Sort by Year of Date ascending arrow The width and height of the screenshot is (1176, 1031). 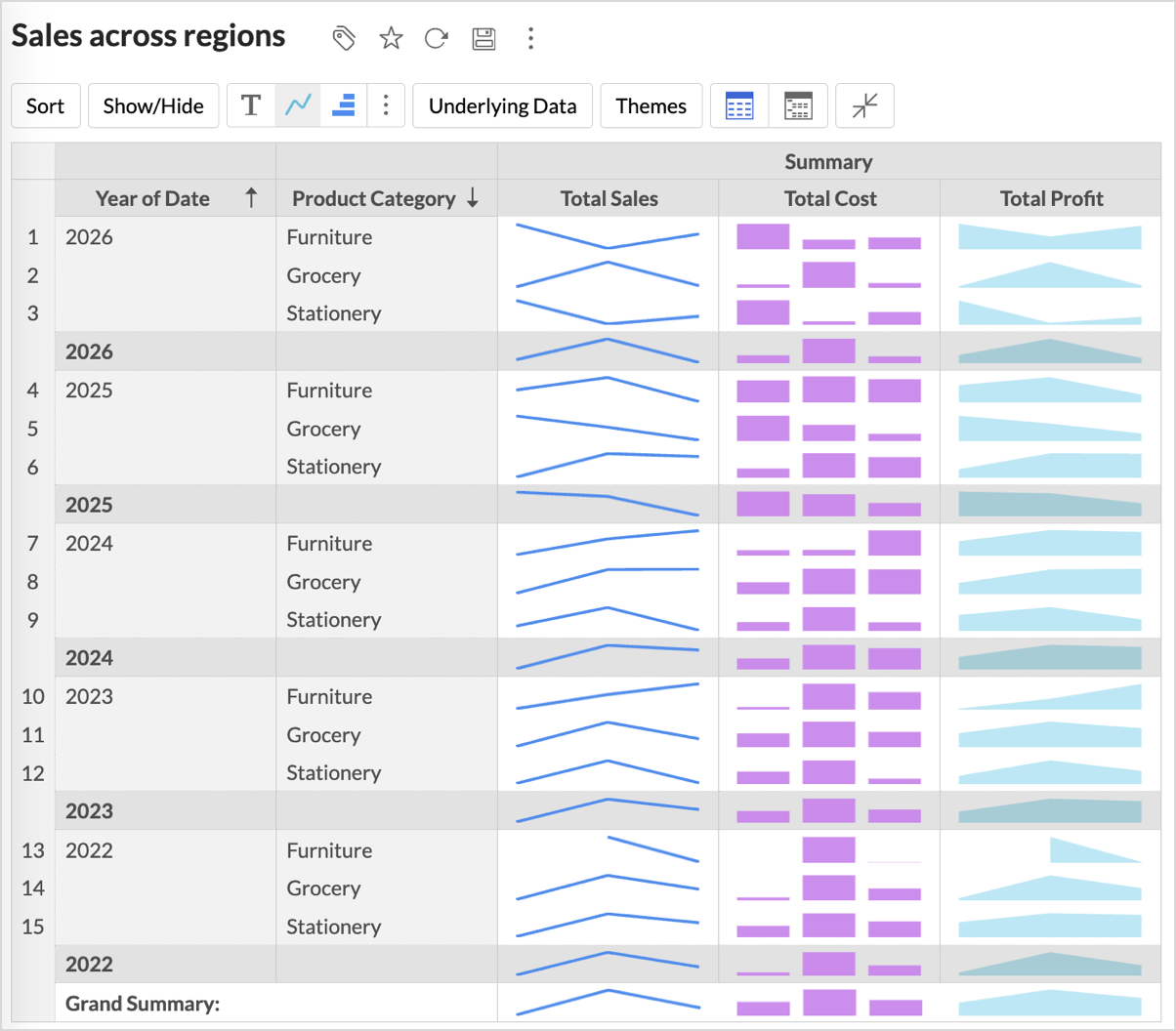[x=251, y=198]
